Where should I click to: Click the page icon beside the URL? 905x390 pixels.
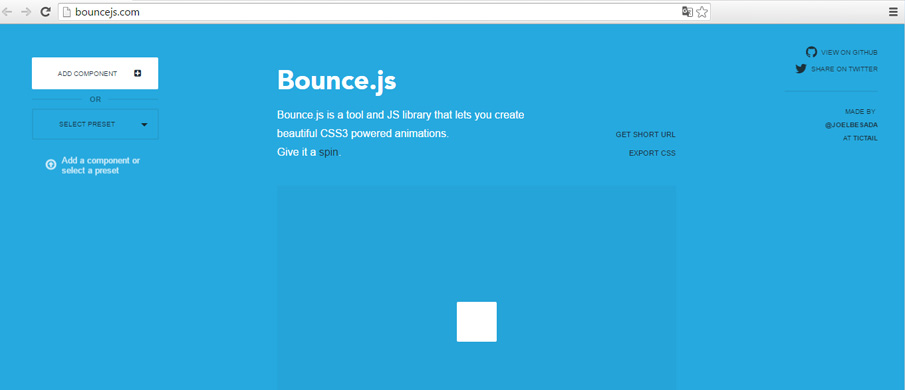(67, 12)
